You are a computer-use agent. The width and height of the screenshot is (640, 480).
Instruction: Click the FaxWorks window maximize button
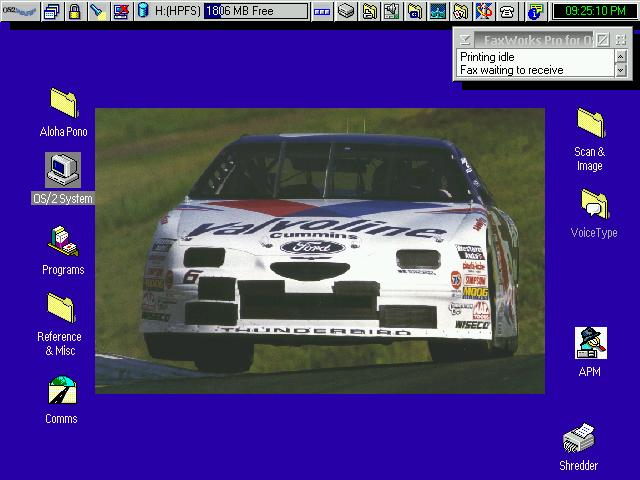[621, 40]
